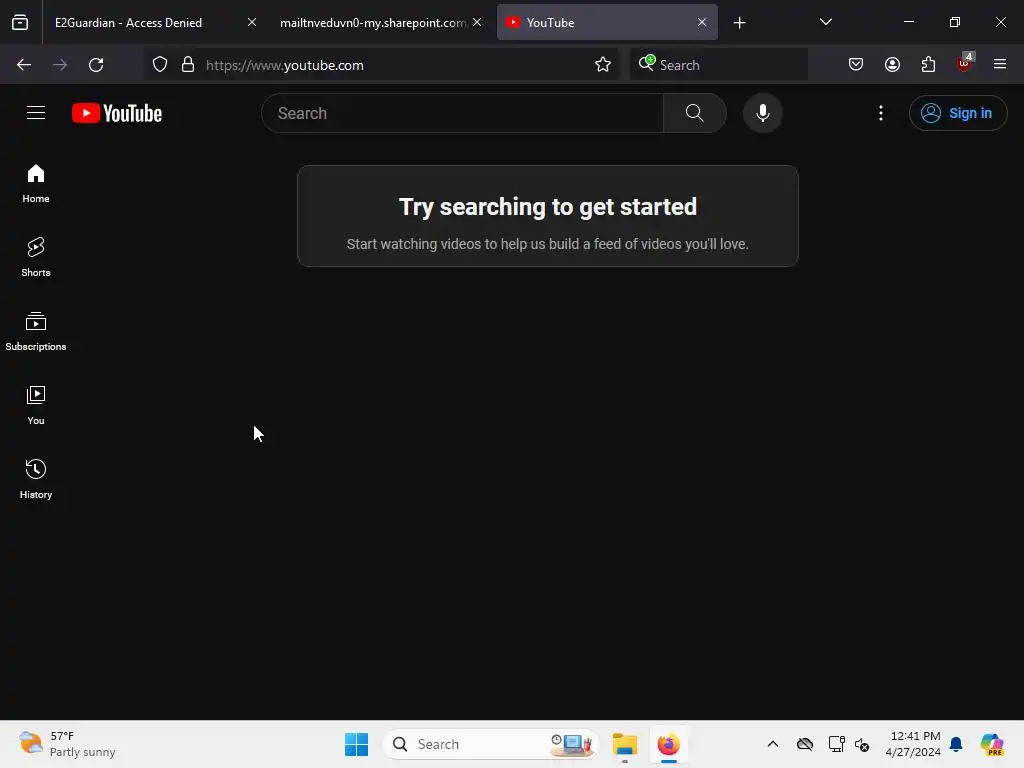Open the uBlock Origin extension icon
The width and height of the screenshot is (1024, 768).
964,63
